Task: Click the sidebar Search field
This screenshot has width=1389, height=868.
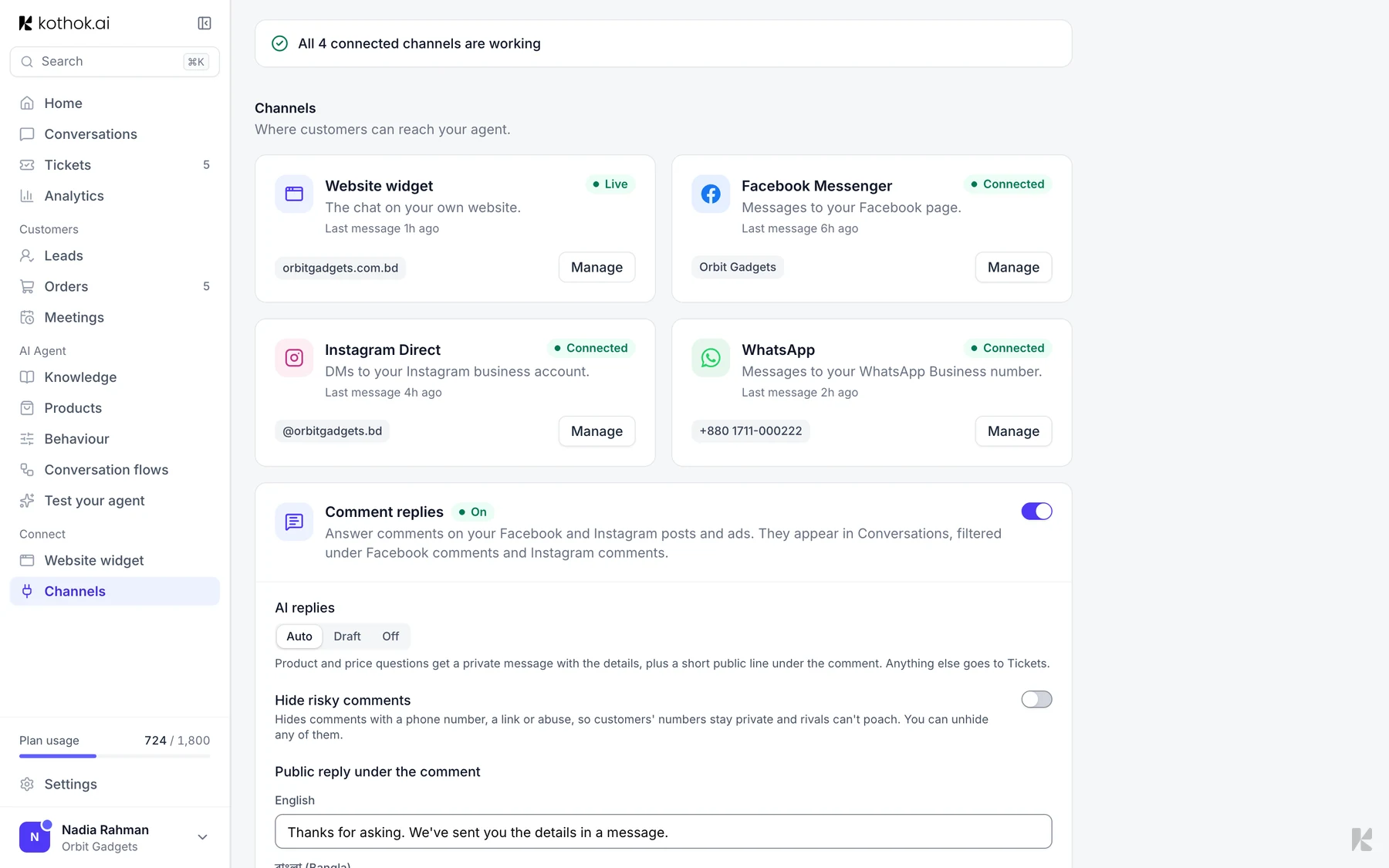Action: [x=115, y=62]
